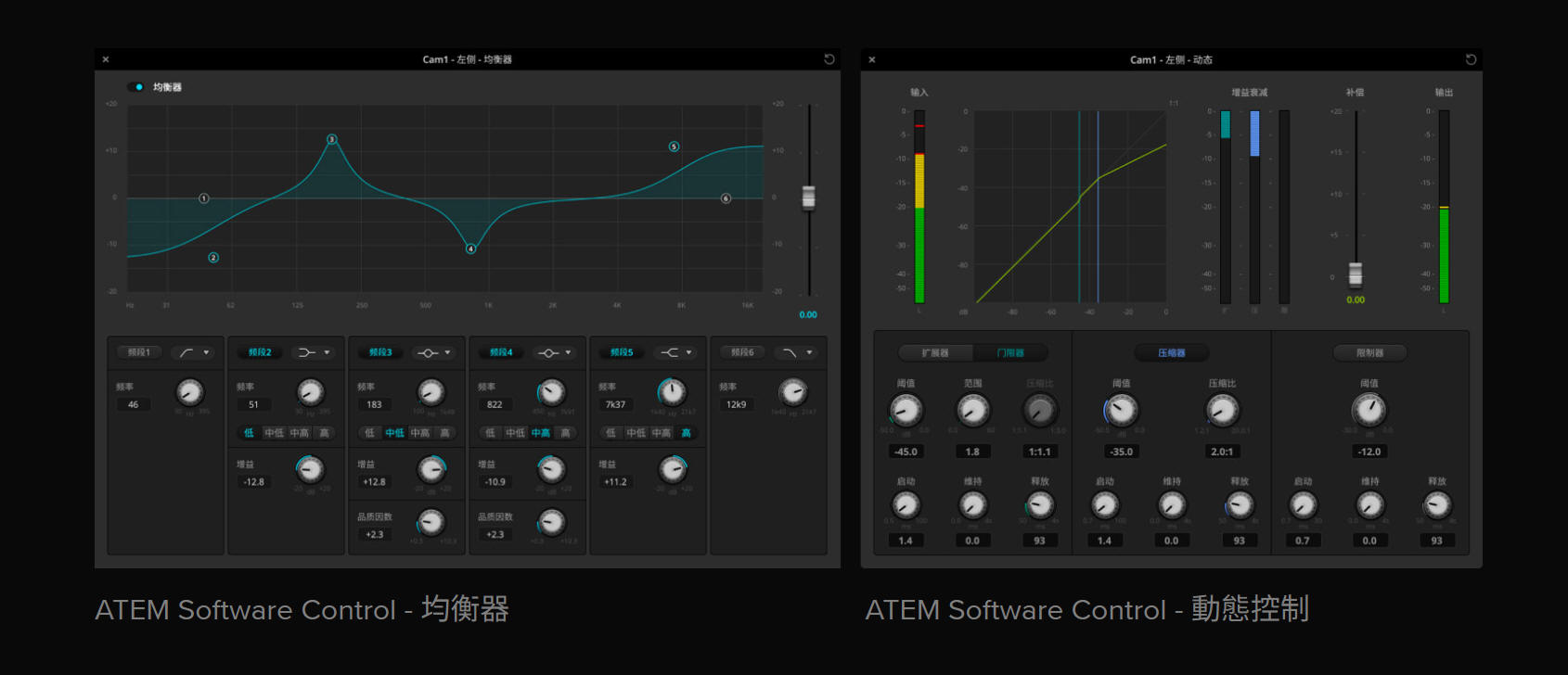1568x675 pixels.
Task: Click the 限制器 limiter button
Action: 1369,353
